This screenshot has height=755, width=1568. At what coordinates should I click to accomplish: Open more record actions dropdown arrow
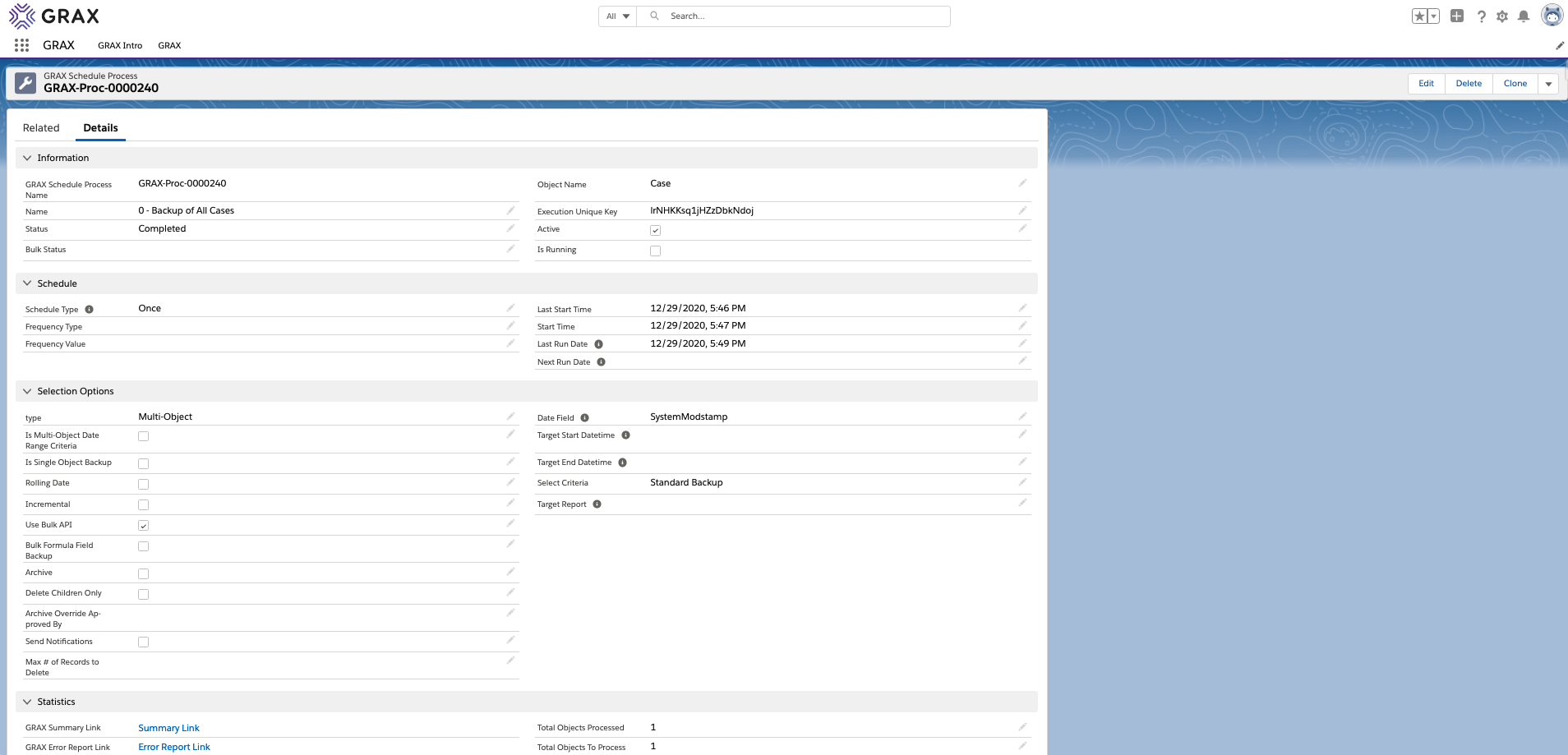point(1548,84)
